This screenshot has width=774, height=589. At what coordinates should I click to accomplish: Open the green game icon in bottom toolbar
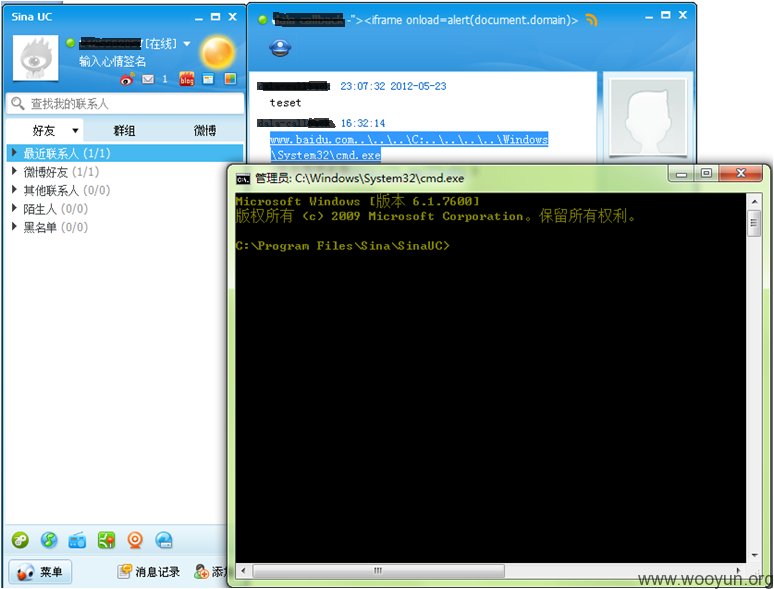click(20, 540)
